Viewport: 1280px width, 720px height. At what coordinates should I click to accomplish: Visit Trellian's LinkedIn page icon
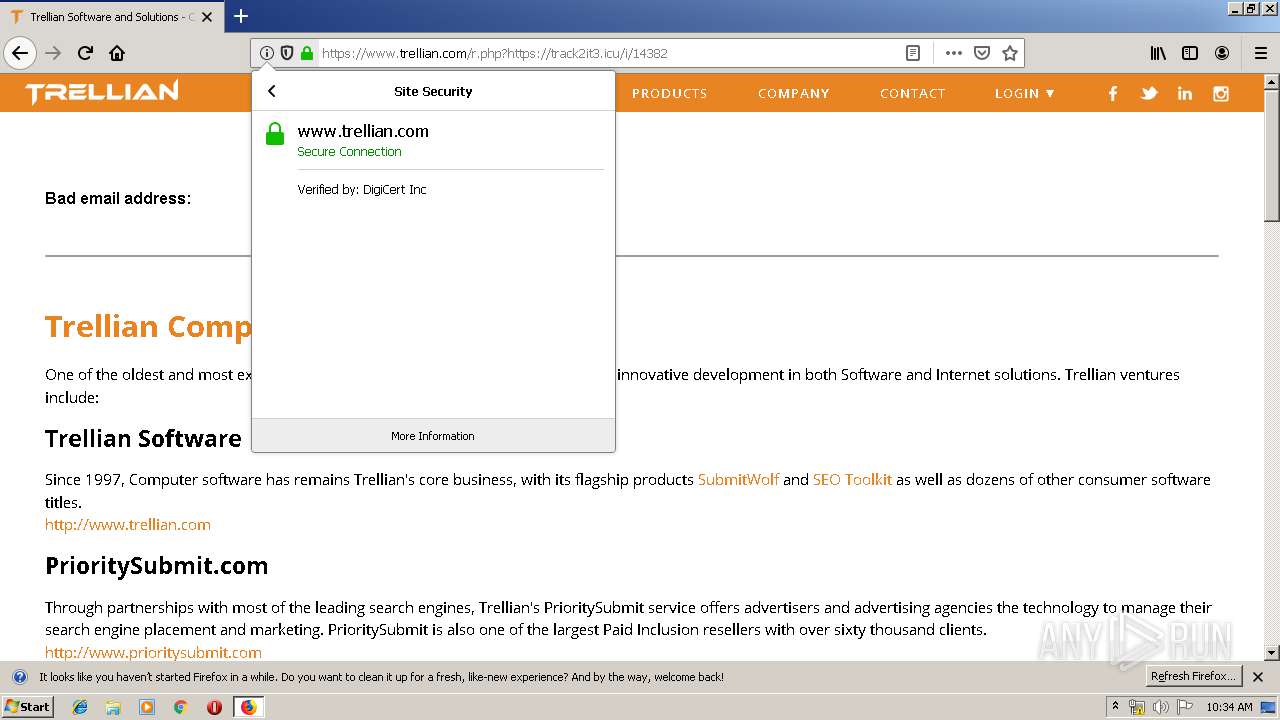point(1185,93)
